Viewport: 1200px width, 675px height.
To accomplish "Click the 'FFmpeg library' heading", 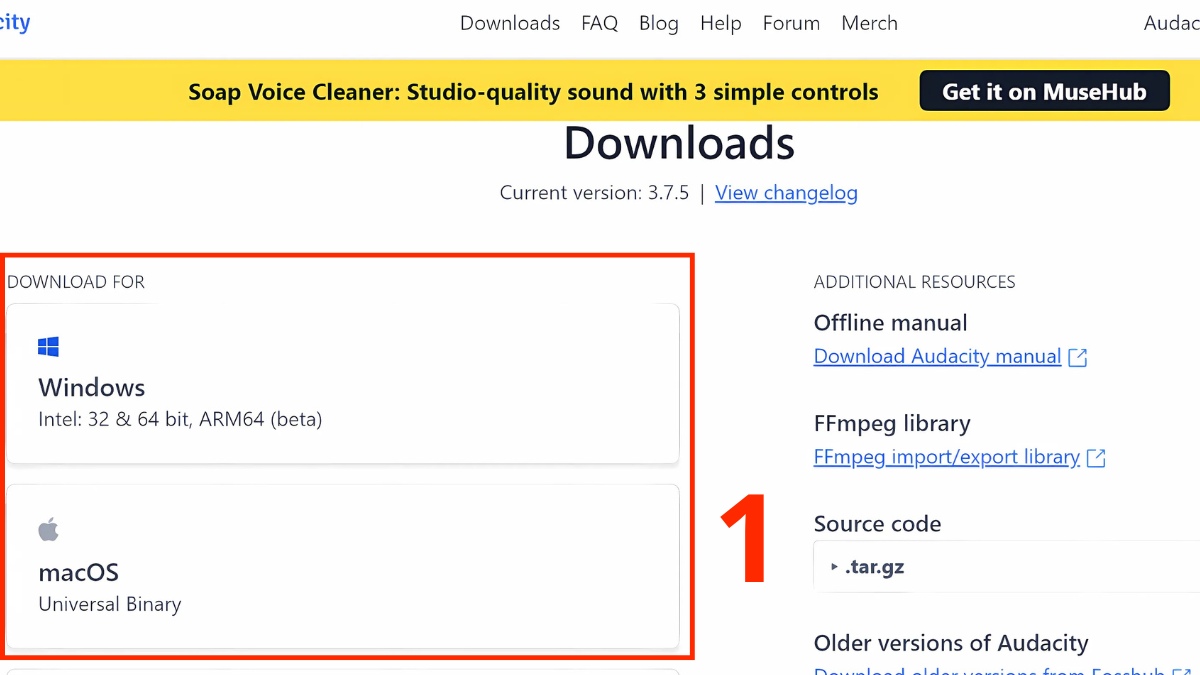I will (892, 423).
